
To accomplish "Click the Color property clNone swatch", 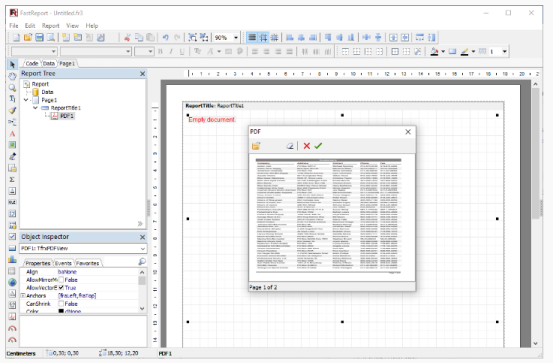I will click(61, 311).
